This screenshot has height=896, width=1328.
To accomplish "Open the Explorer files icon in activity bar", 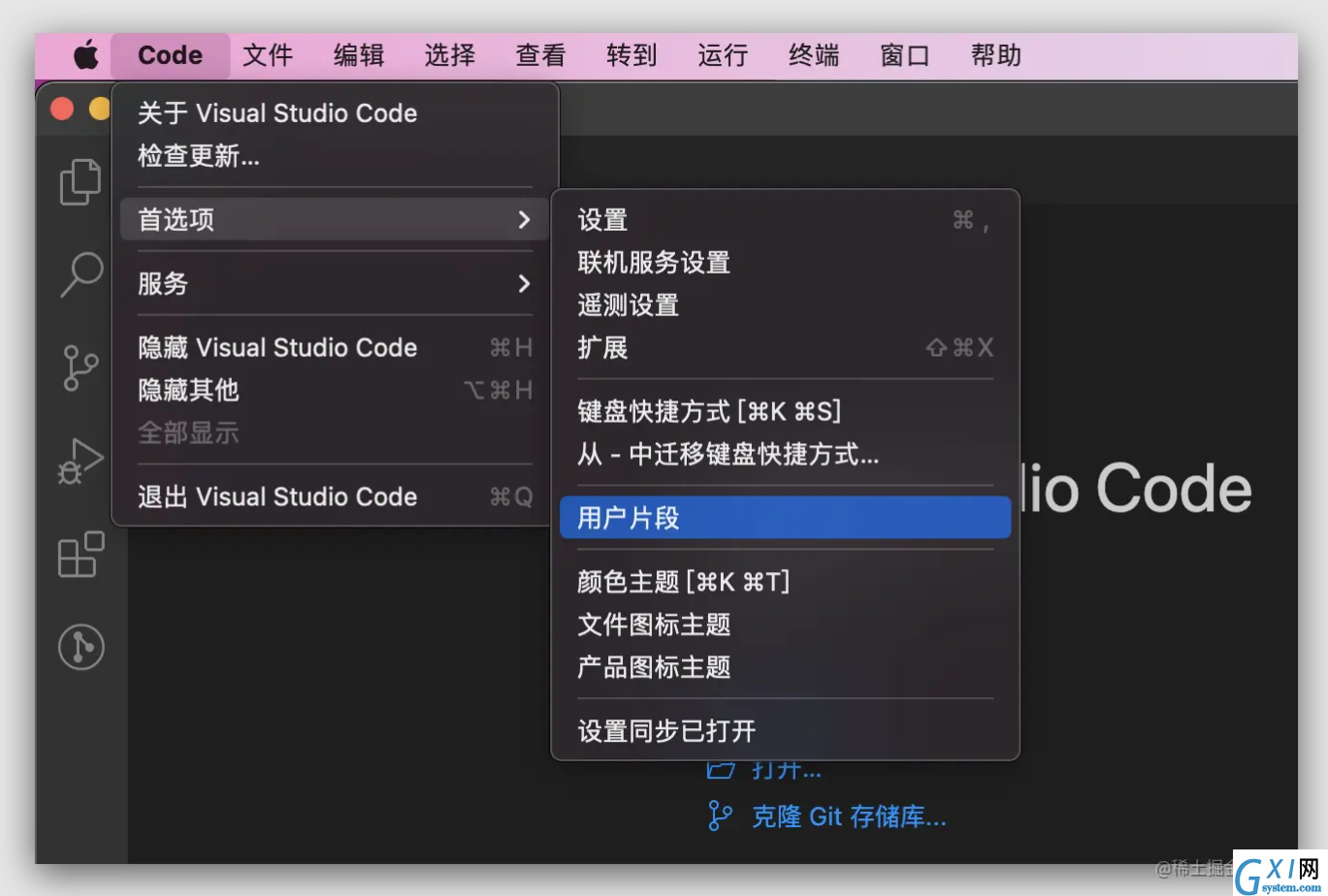I will click(81, 182).
